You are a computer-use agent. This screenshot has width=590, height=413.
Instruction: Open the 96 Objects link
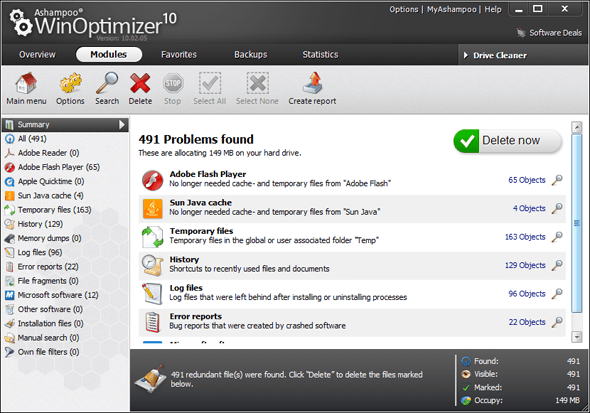point(527,294)
